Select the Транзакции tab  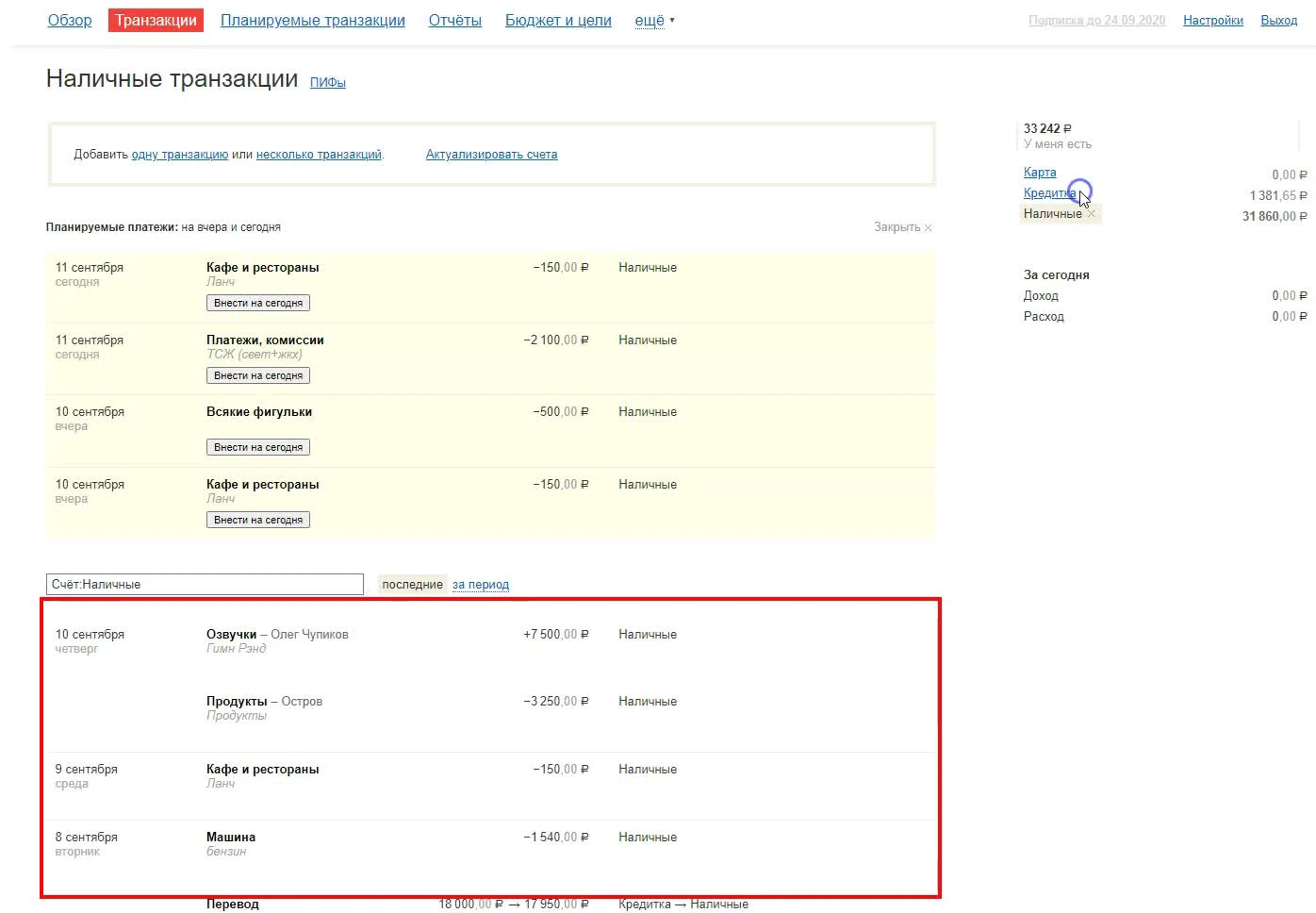click(156, 20)
